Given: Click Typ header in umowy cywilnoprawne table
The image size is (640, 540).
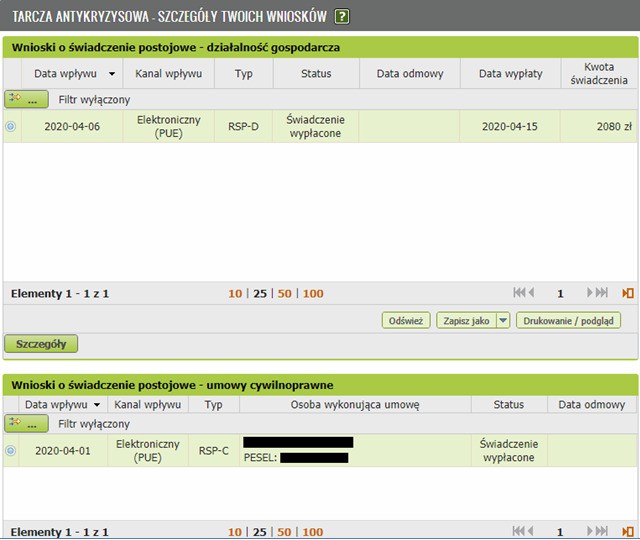Looking at the screenshot, I should point(213,404).
